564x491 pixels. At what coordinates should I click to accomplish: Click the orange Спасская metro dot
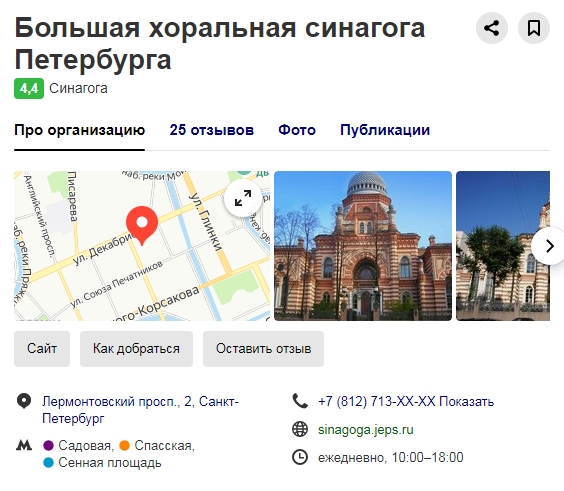[x=124, y=446]
